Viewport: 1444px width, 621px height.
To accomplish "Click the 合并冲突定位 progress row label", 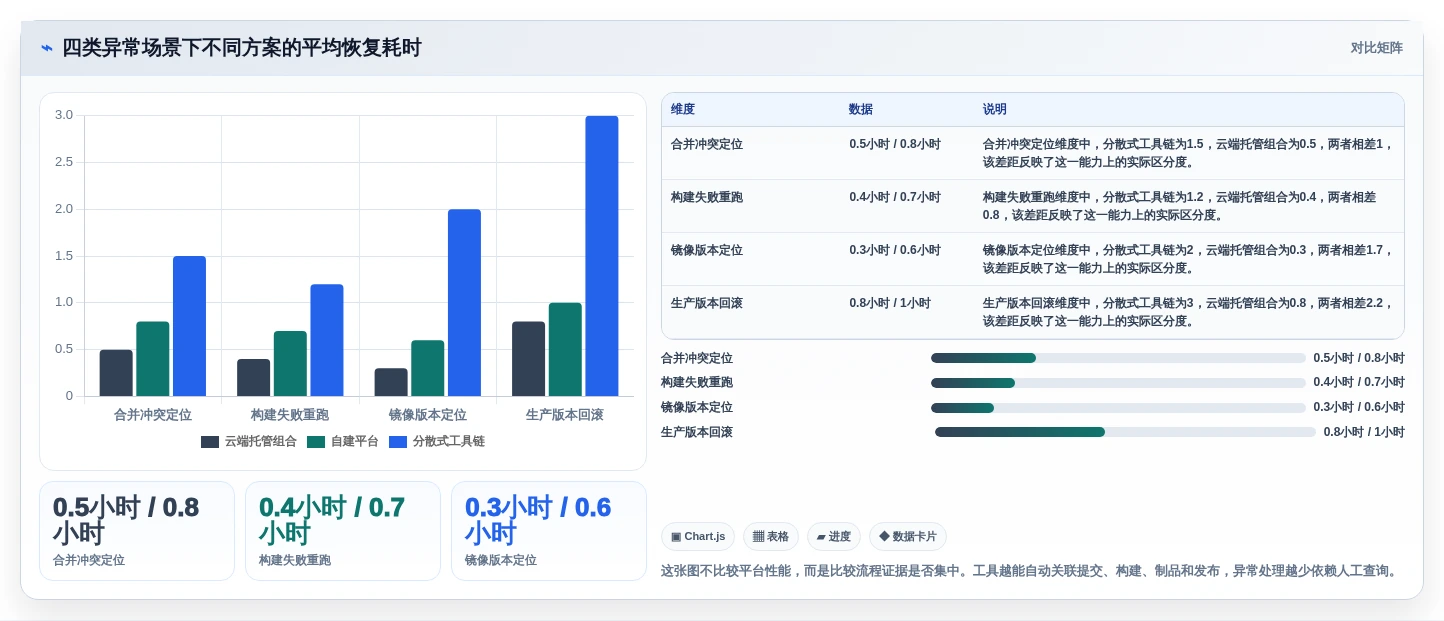I will pyautogui.click(x=697, y=358).
